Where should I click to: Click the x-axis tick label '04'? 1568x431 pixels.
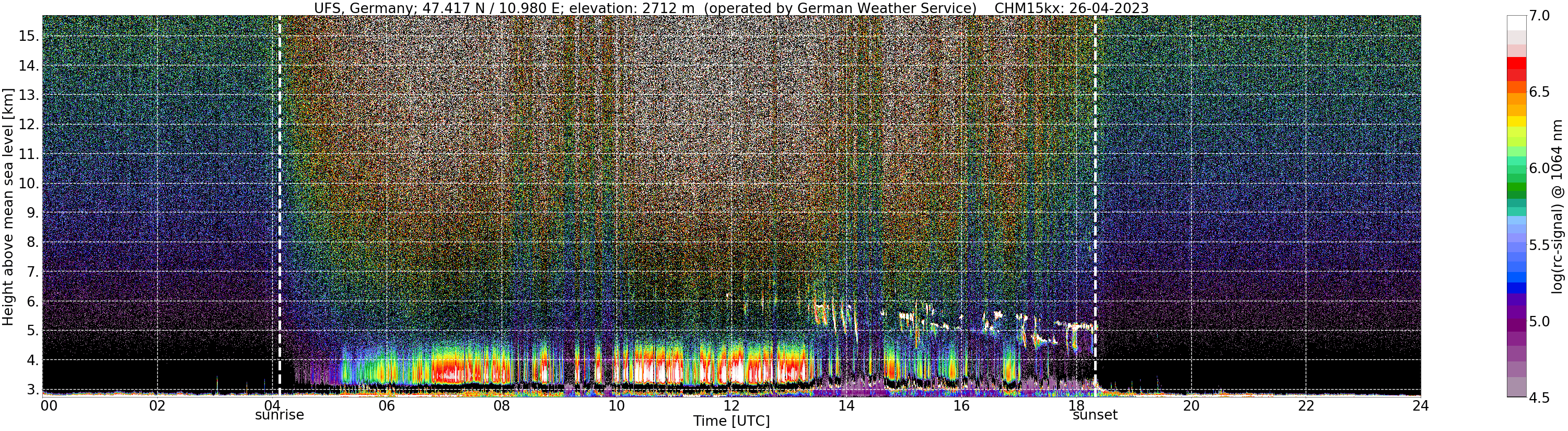(x=272, y=405)
